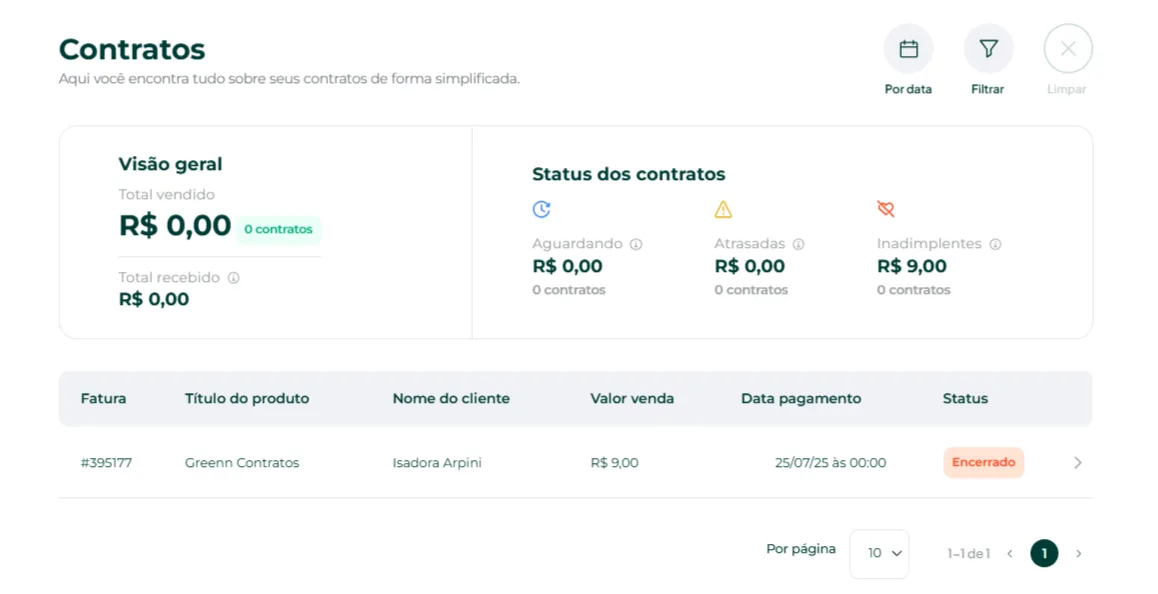Click the Por data label
The width and height of the screenshot is (1158, 594).
coord(908,89)
